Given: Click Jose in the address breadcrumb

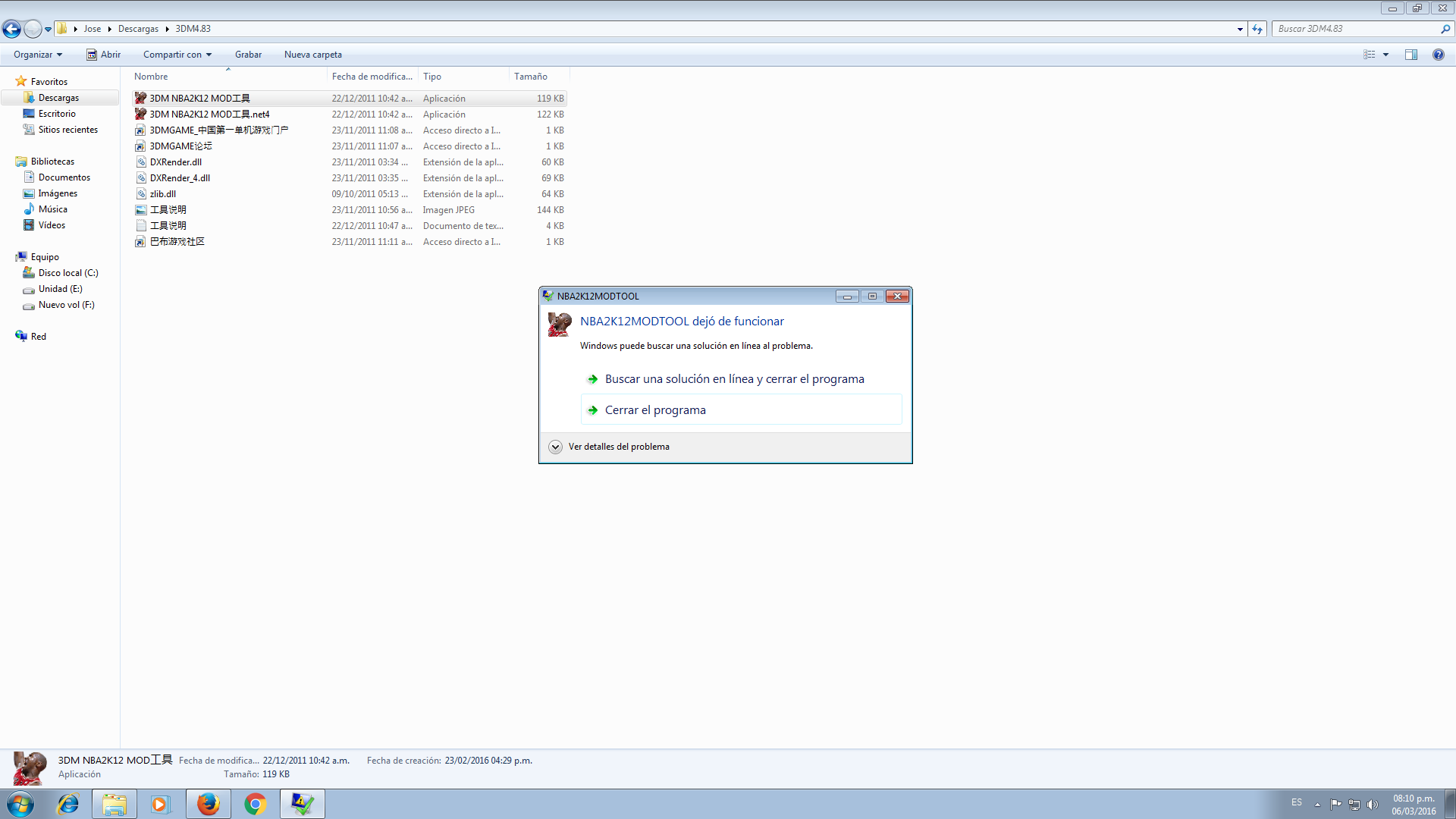Looking at the screenshot, I should [x=93, y=29].
